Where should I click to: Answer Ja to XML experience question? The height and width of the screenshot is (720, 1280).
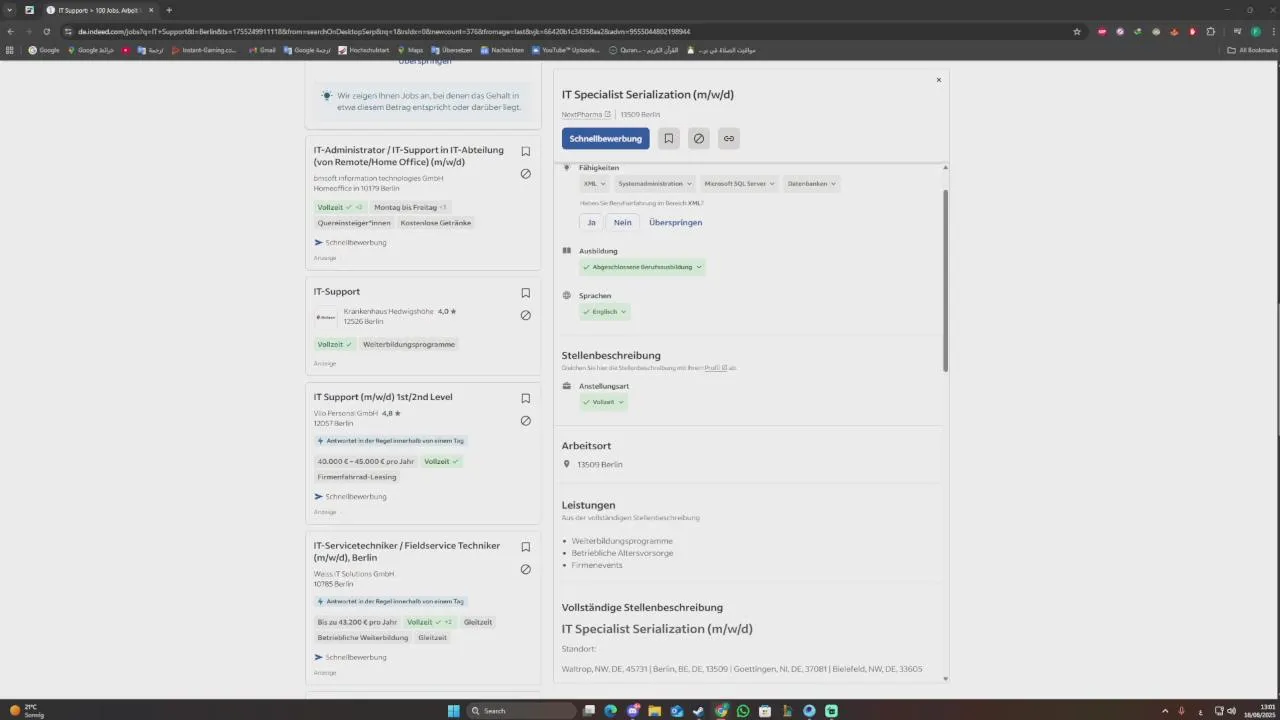coord(591,222)
